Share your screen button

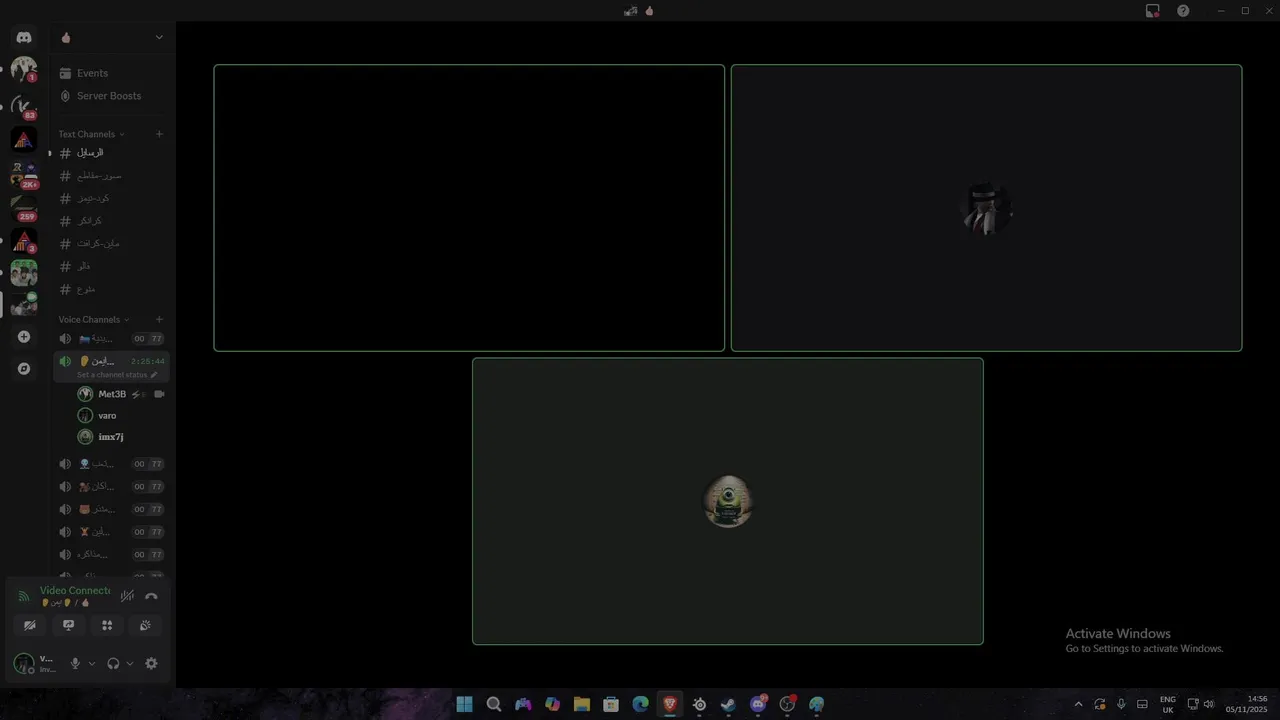(x=68, y=625)
